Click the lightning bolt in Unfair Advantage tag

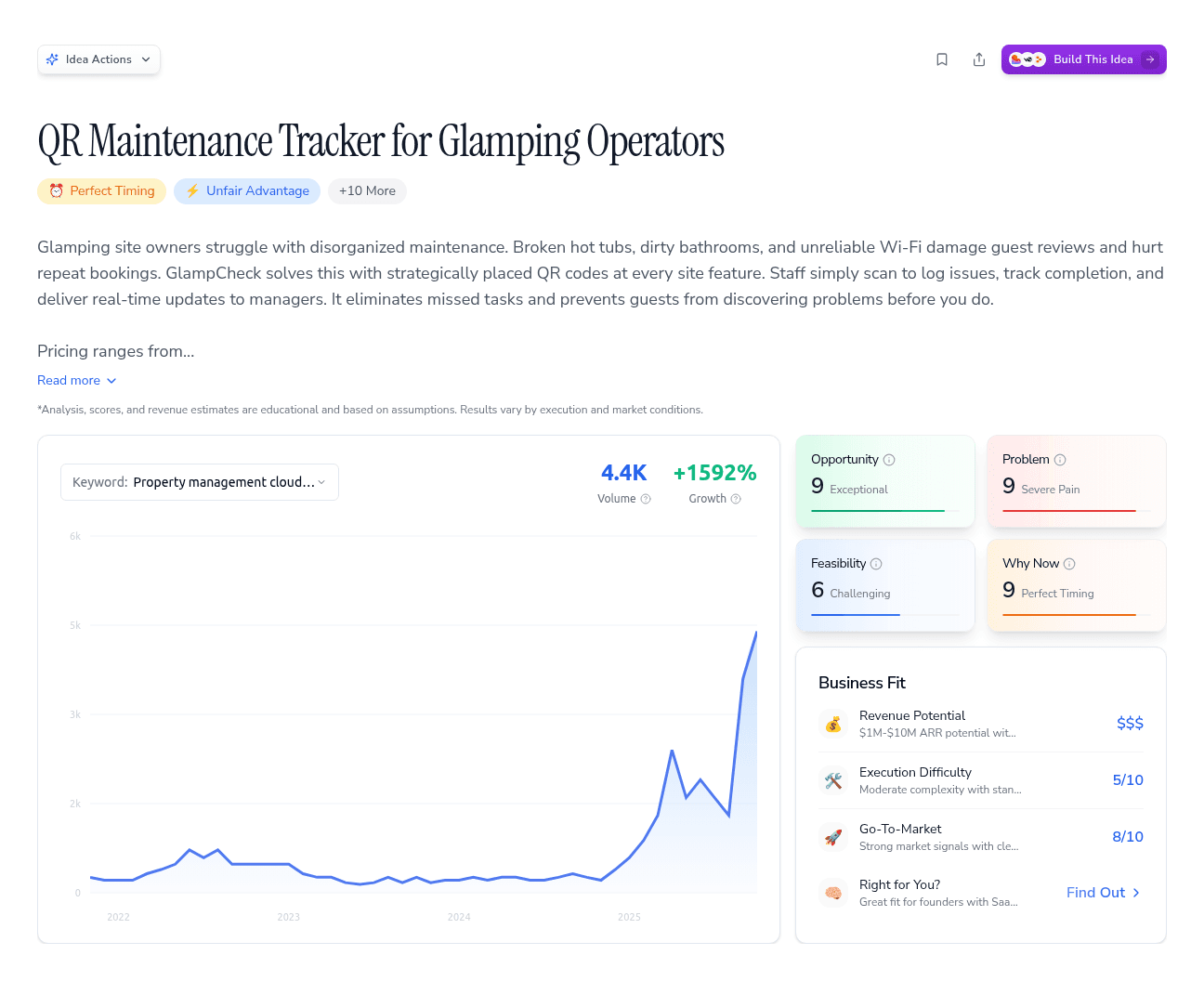pyautogui.click(x=192, y=190)
